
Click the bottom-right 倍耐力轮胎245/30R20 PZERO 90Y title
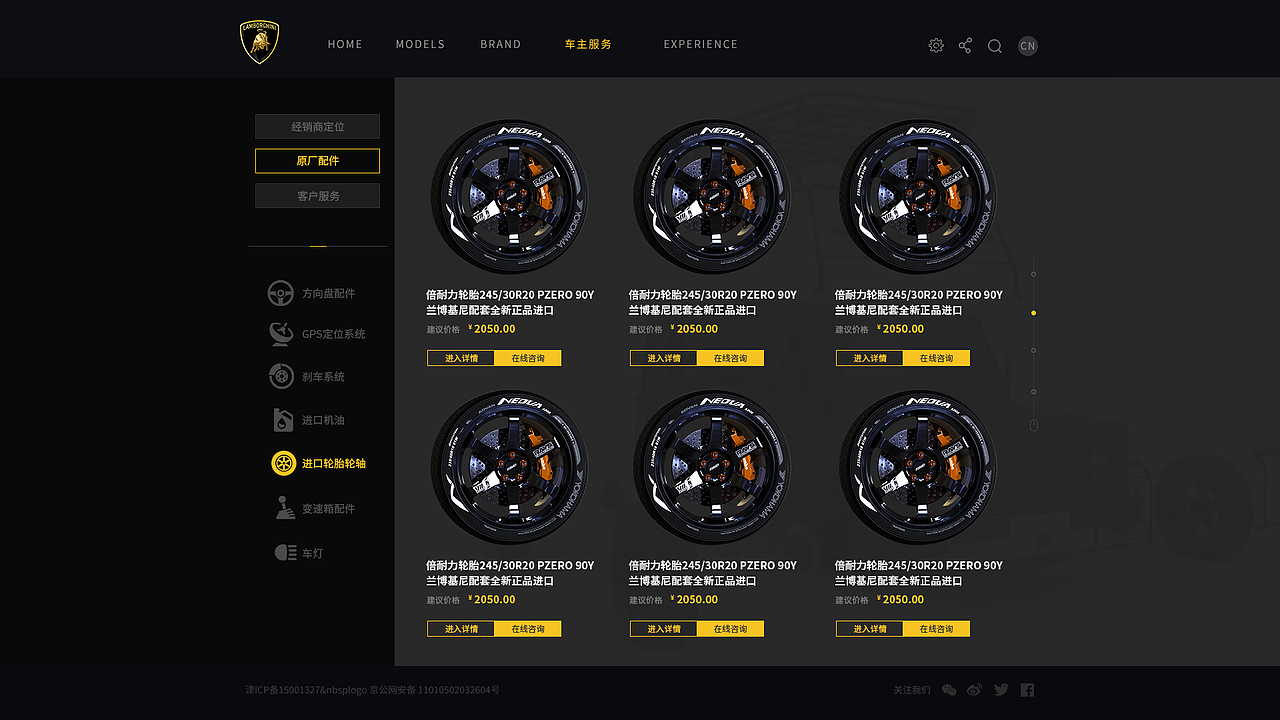(919, 566)
